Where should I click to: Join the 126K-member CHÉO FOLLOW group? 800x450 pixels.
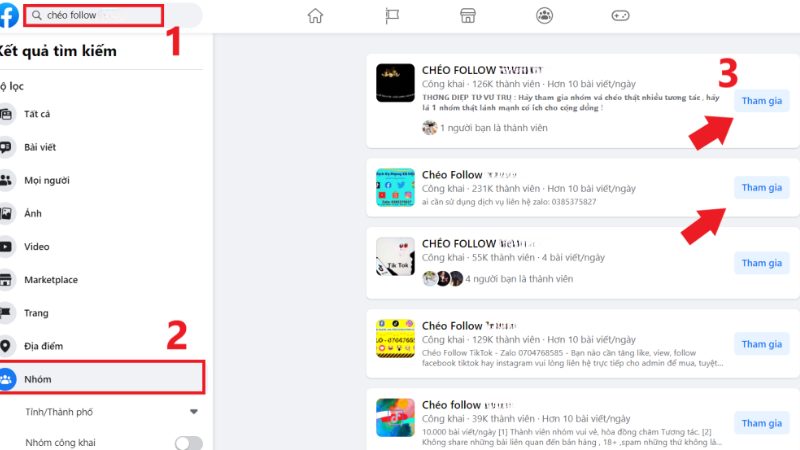(x=762, y=101)
